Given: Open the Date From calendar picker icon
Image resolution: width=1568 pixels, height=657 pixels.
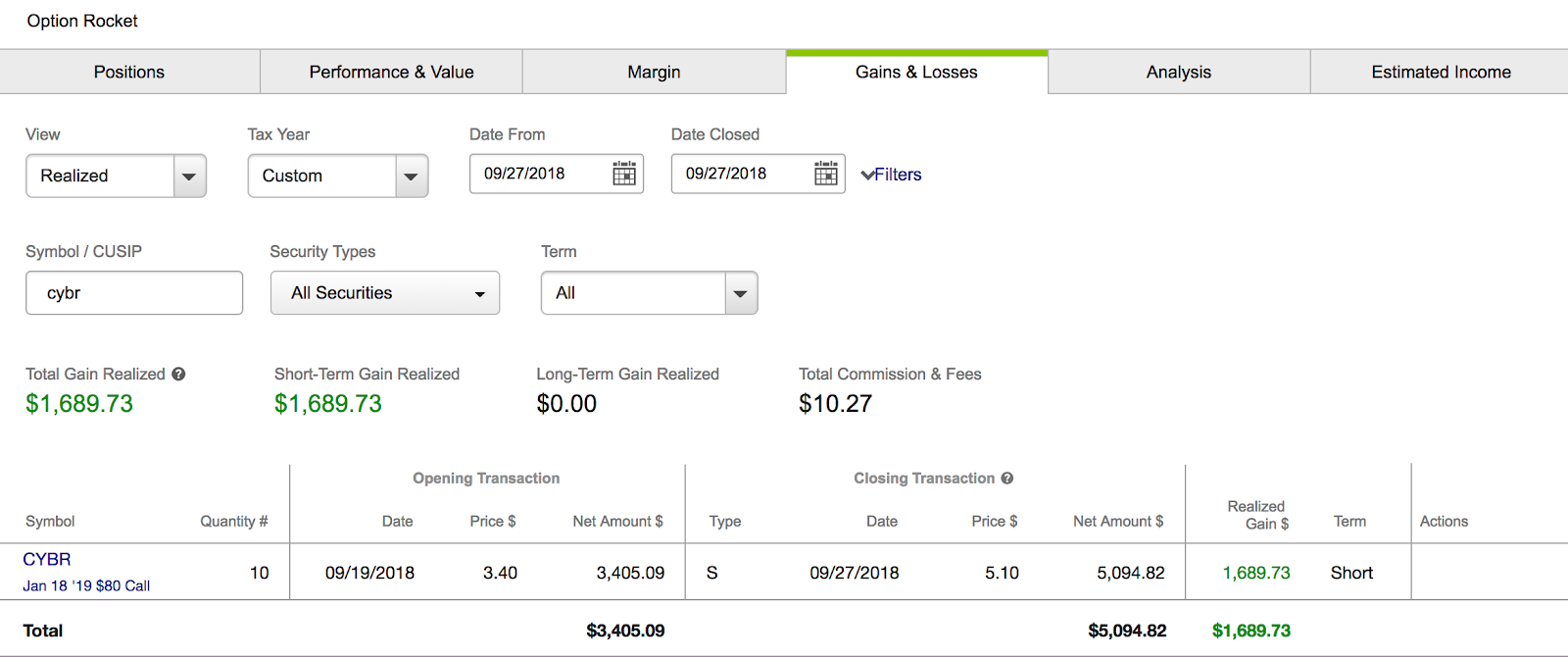Looking at the screenshot, I should point(624,175).
